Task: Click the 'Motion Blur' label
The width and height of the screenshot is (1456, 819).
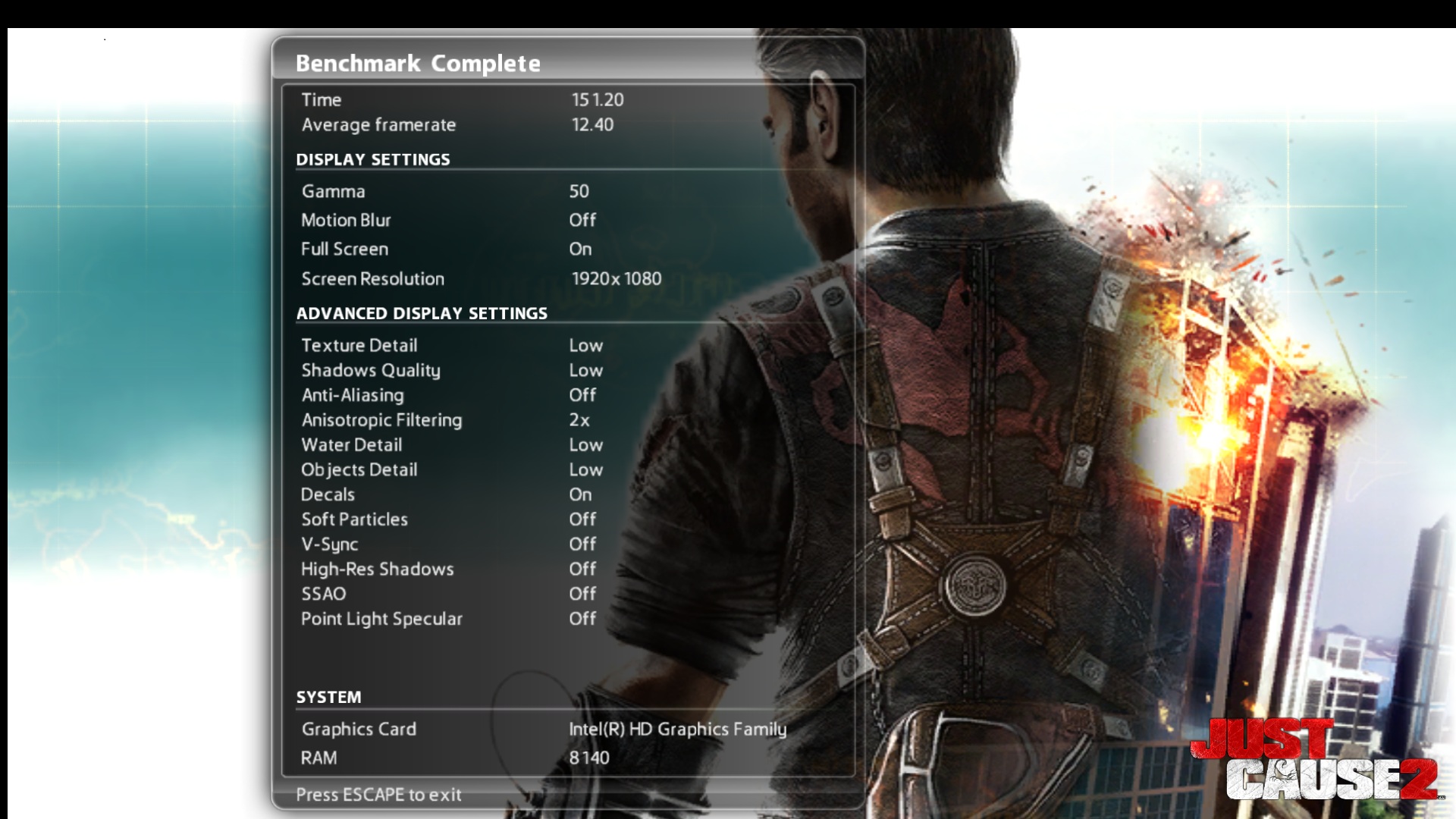Action: tap(346, 220)
